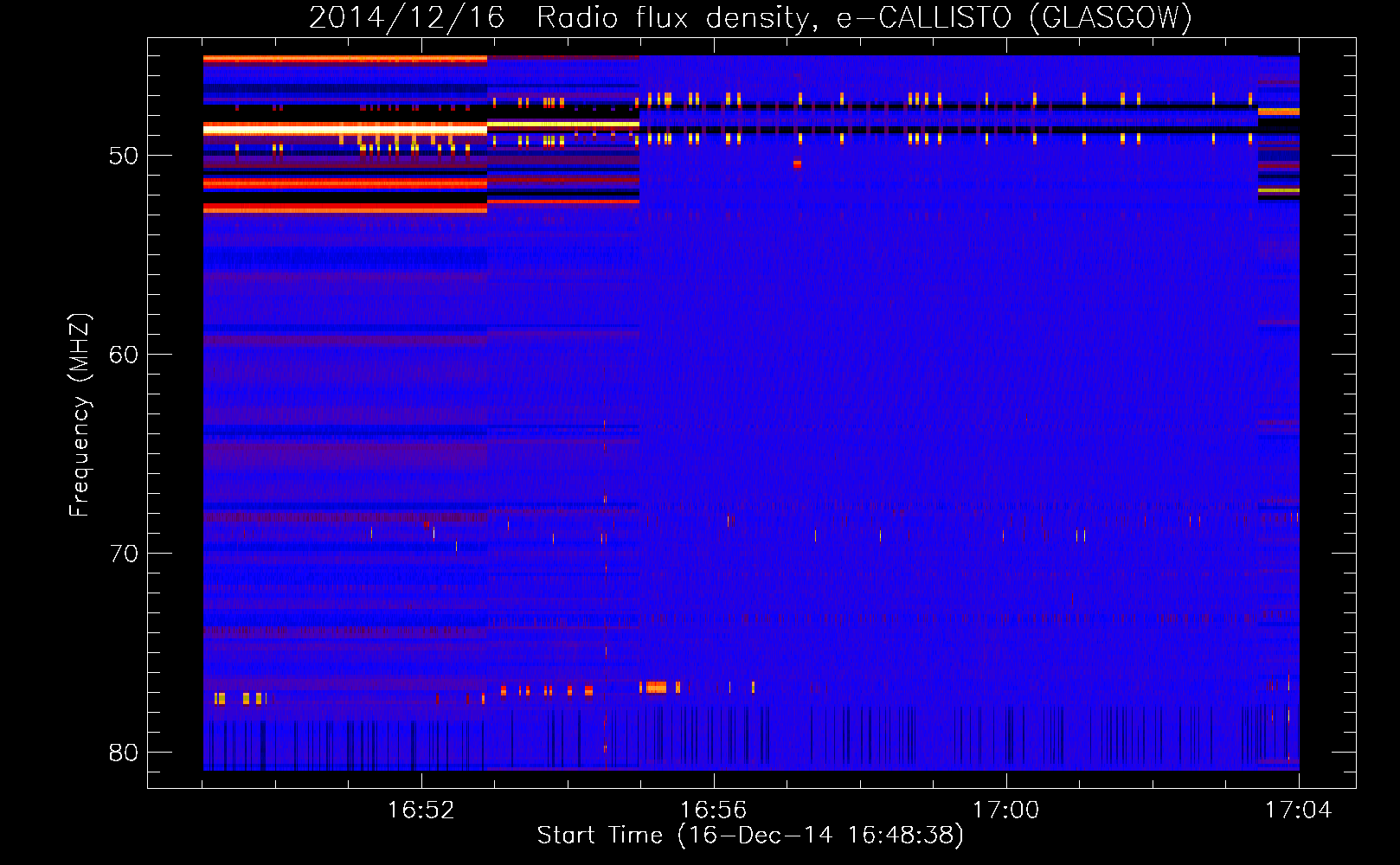Click the 80 frequency tick label
The image size is (1400, 865).
pos(124,753)
